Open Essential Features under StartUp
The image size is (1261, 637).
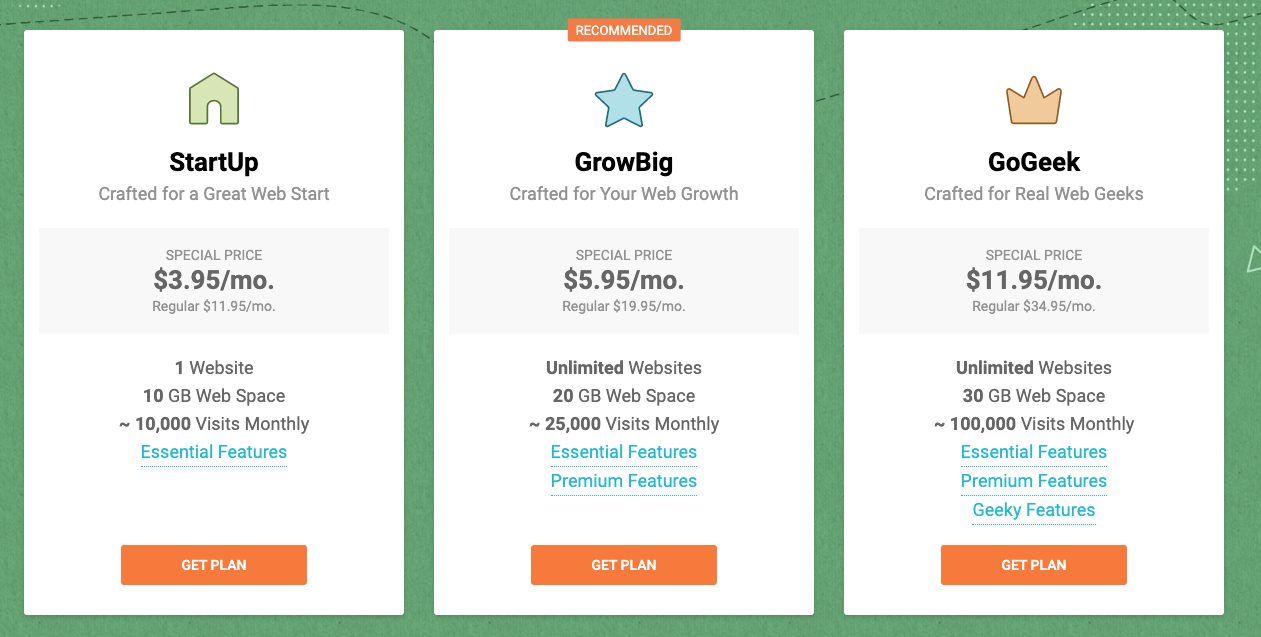[x=213, y=452]
